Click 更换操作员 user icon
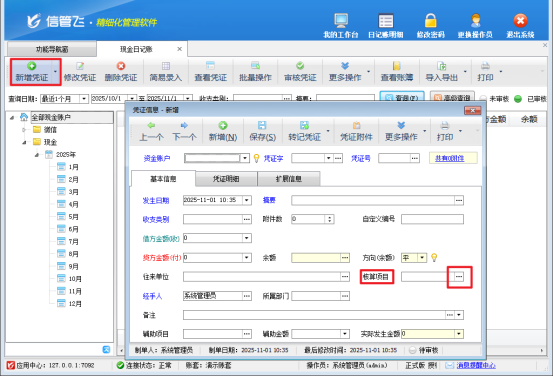 (475, 21)
